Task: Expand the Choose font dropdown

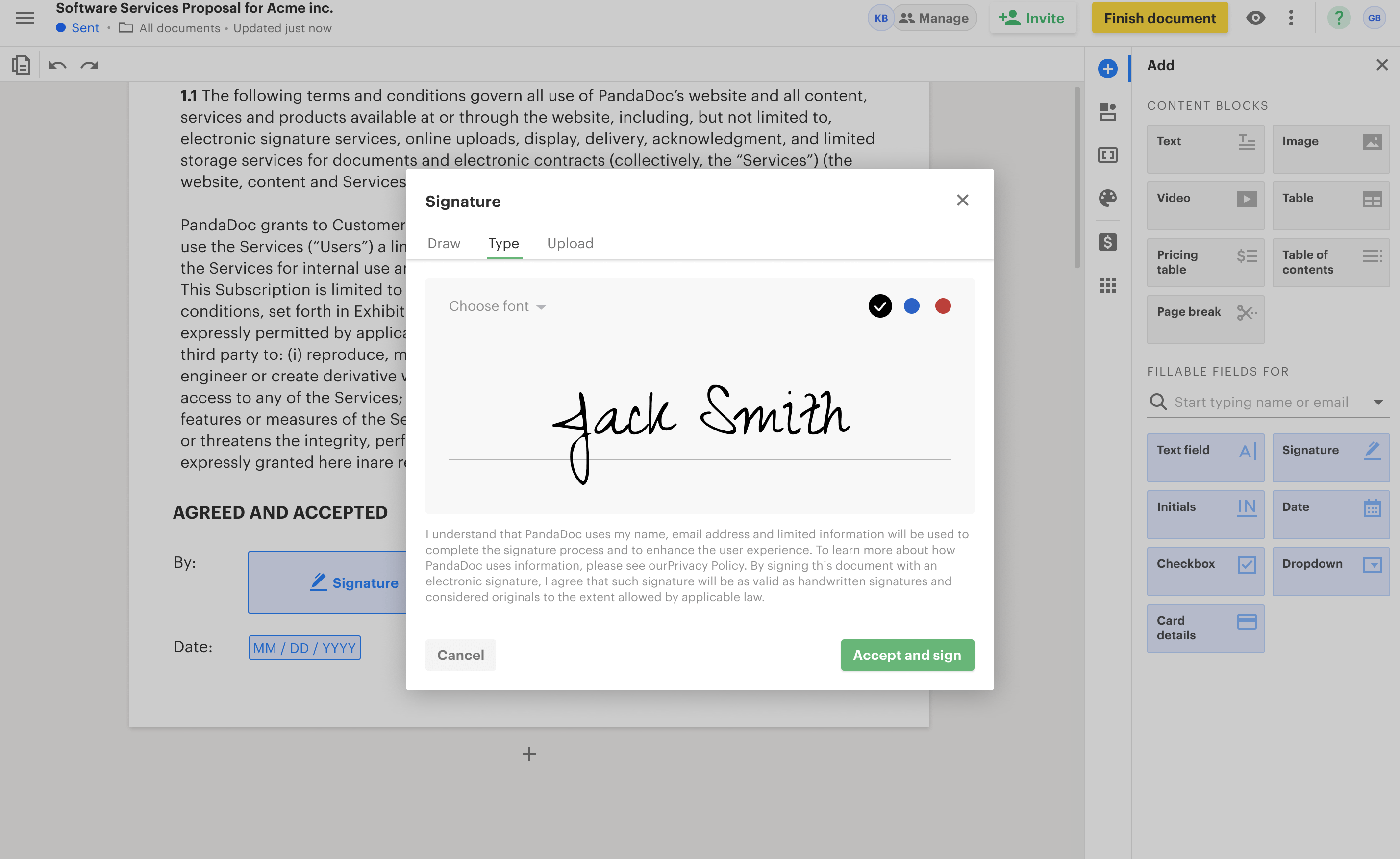Action: (497, 306)
